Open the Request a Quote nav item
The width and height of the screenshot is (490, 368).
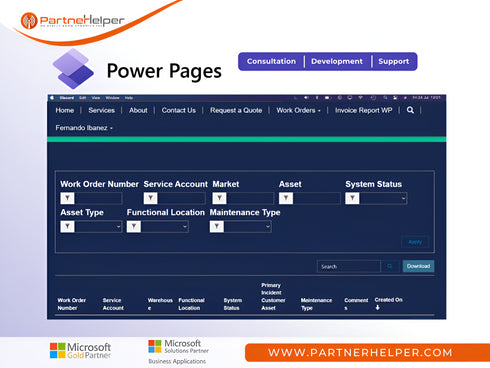(236, 110)
